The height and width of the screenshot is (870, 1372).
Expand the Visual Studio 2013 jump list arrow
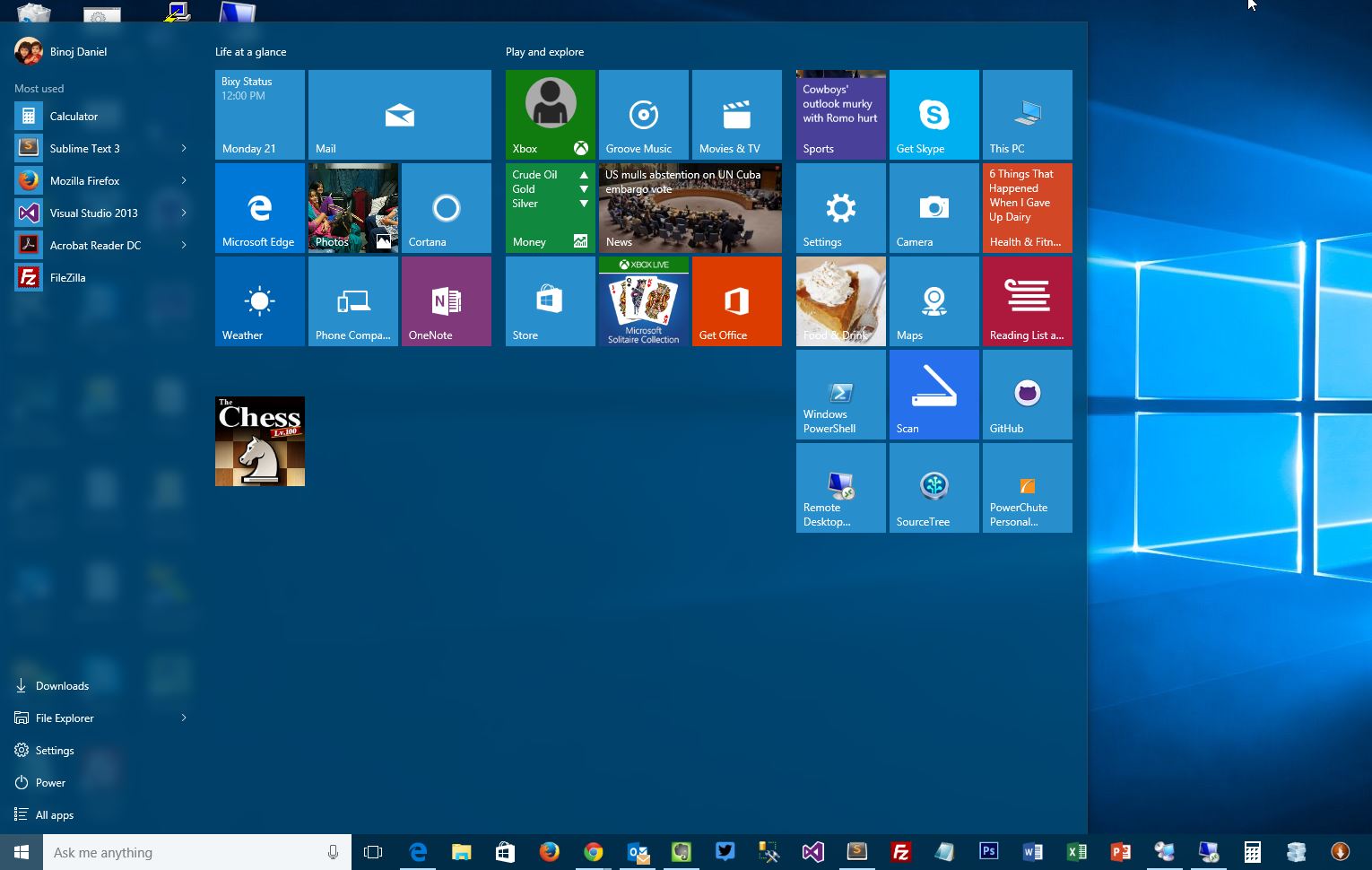pyautogui.click(x=184, y=213)
